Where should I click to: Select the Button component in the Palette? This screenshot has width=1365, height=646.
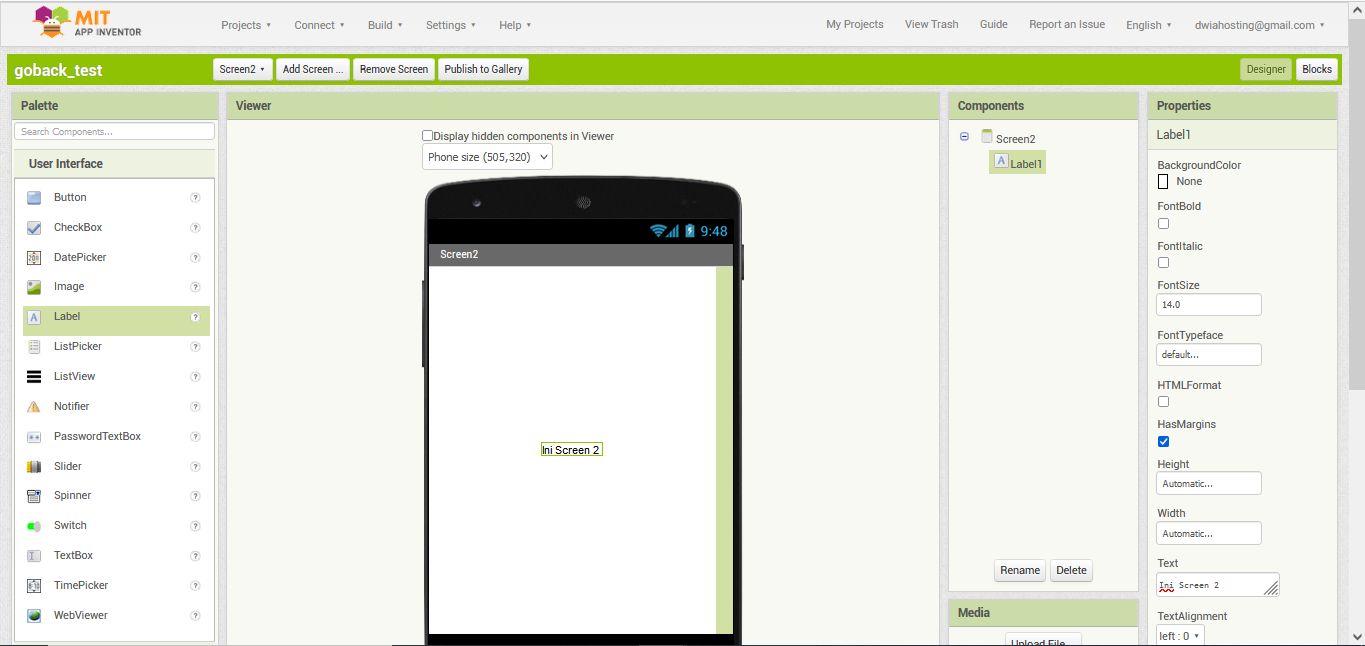coord(70,197)
